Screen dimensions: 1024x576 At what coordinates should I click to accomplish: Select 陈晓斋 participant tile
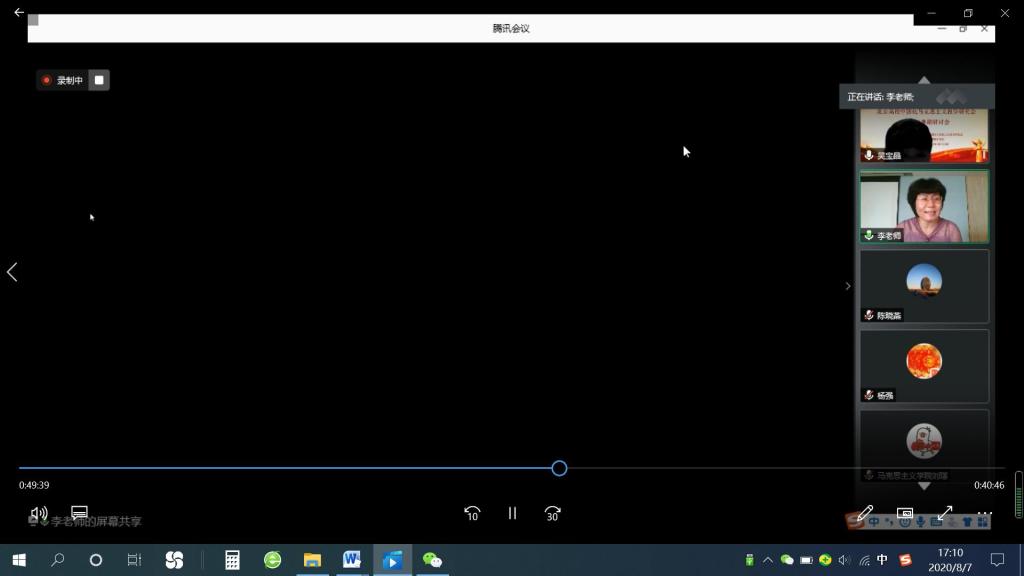point(924,286)
